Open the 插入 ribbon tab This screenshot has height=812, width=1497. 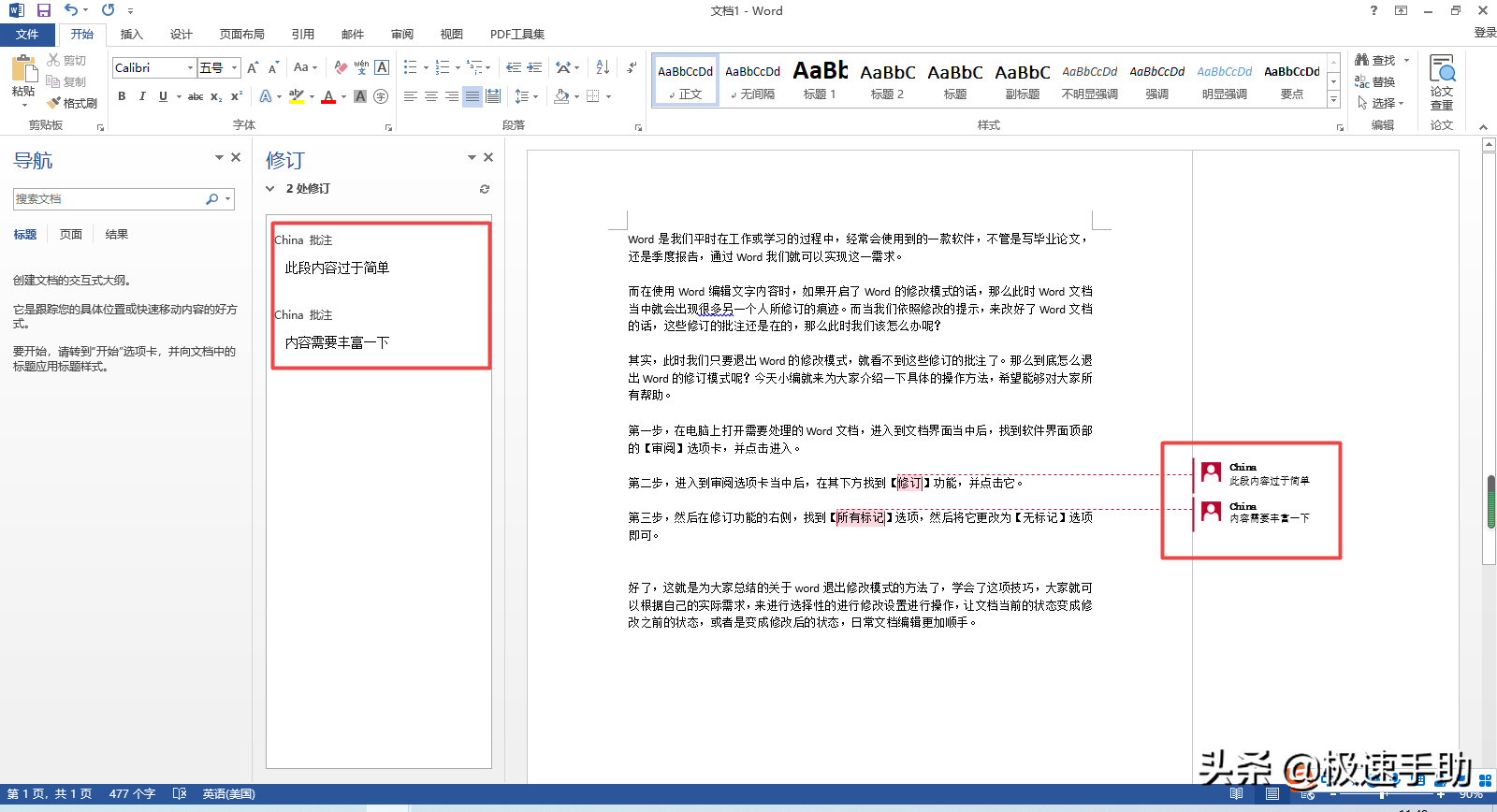pyautogui.click(x=132, y=35)
